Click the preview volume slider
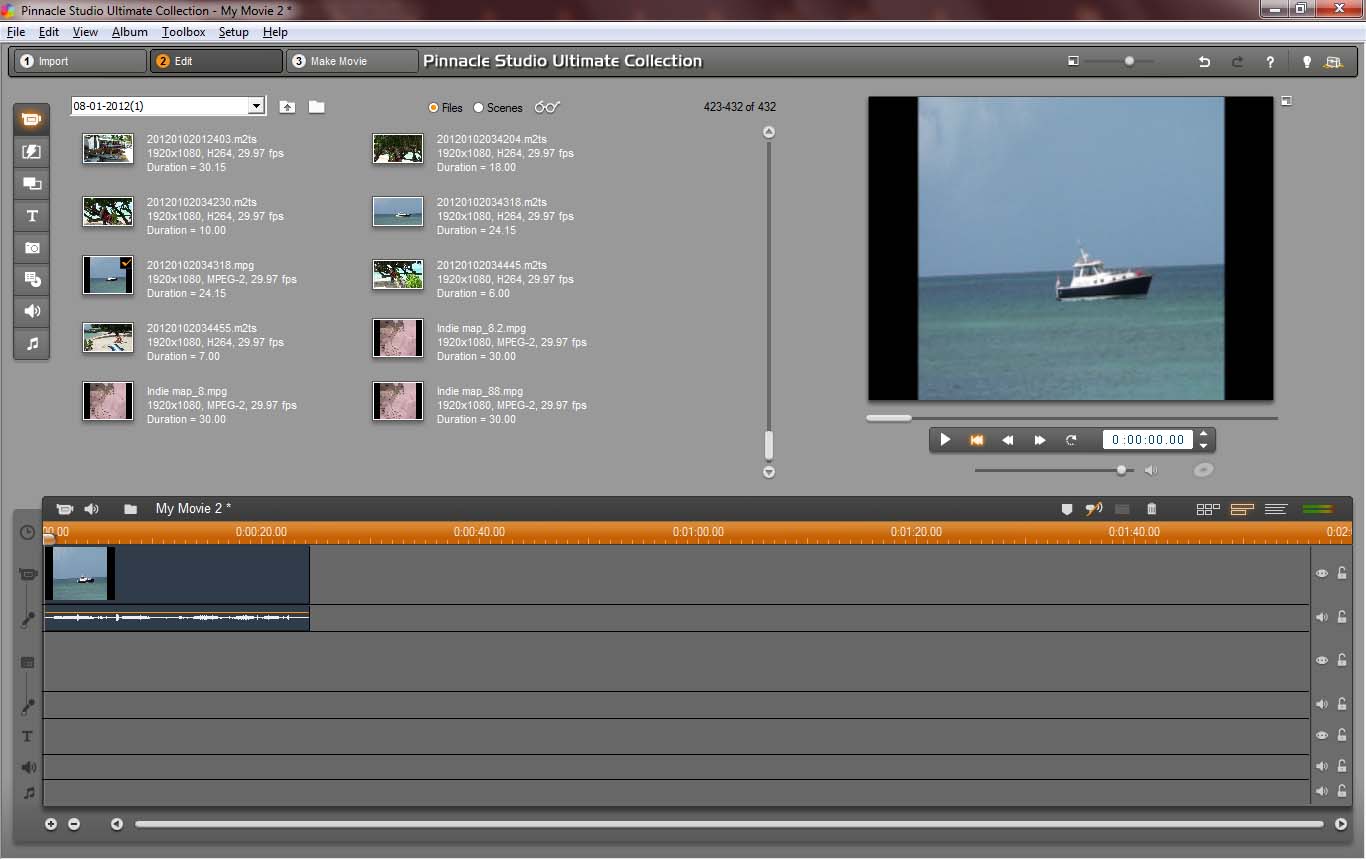Viewport: 1366px width, 860px height. (1054, 470)
